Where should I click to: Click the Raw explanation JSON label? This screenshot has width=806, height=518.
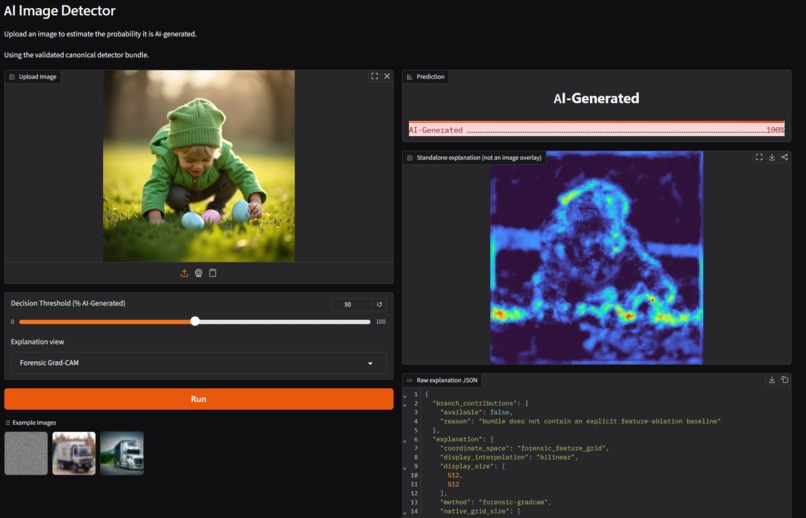click(x=442, y=380)
